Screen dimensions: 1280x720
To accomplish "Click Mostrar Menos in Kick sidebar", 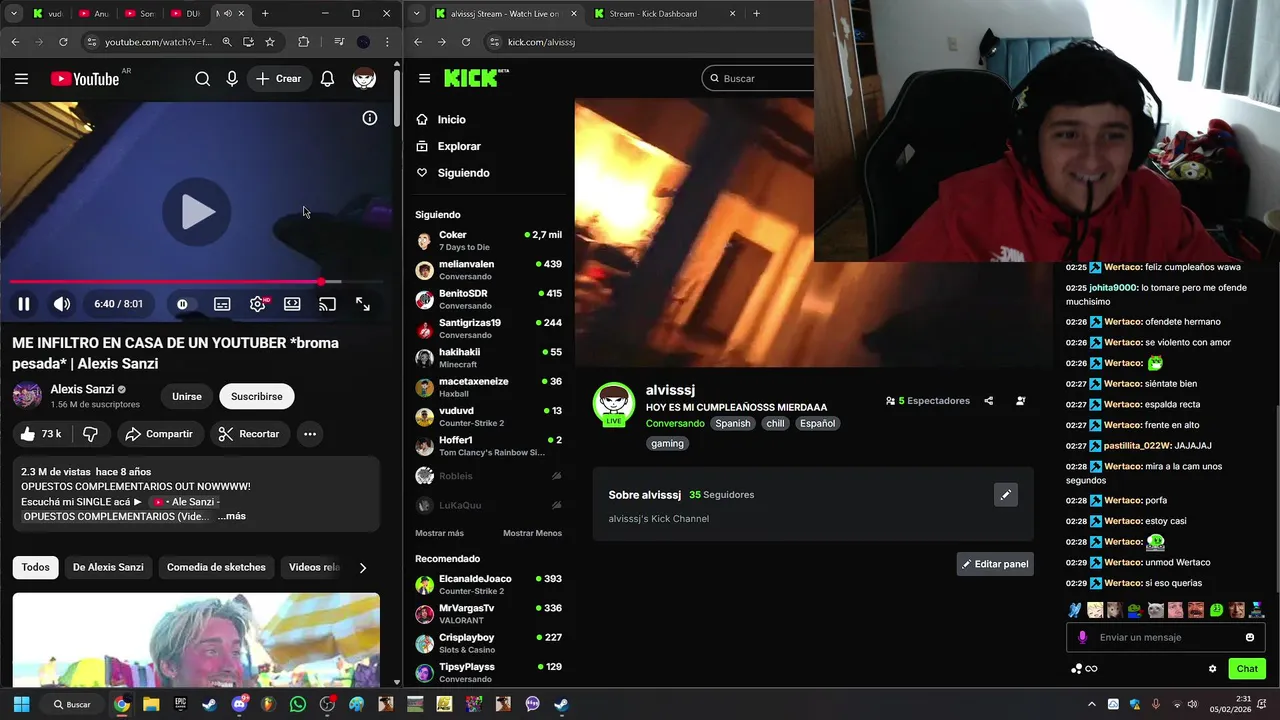I will tap(532, 533).
